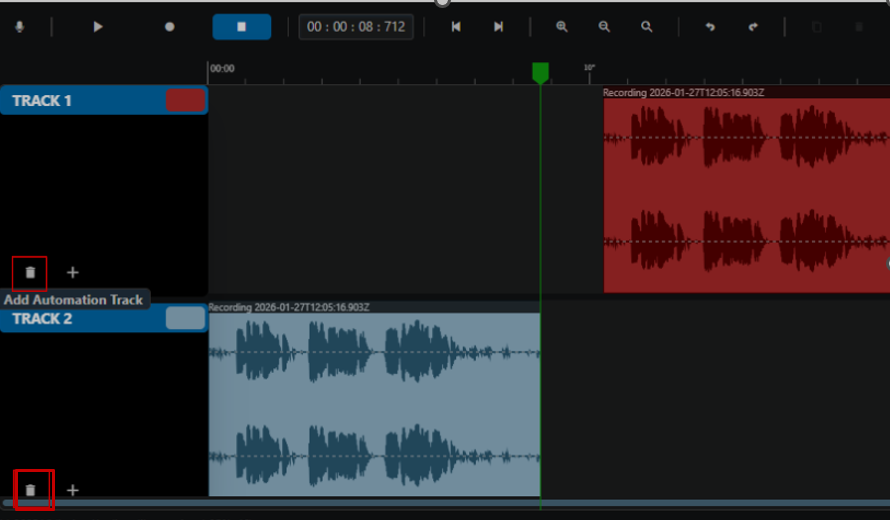Reset zoom with the plain magnifier icon
This screenshot has height=520, width=890.
pyautogui.click(x=646, y=27)
